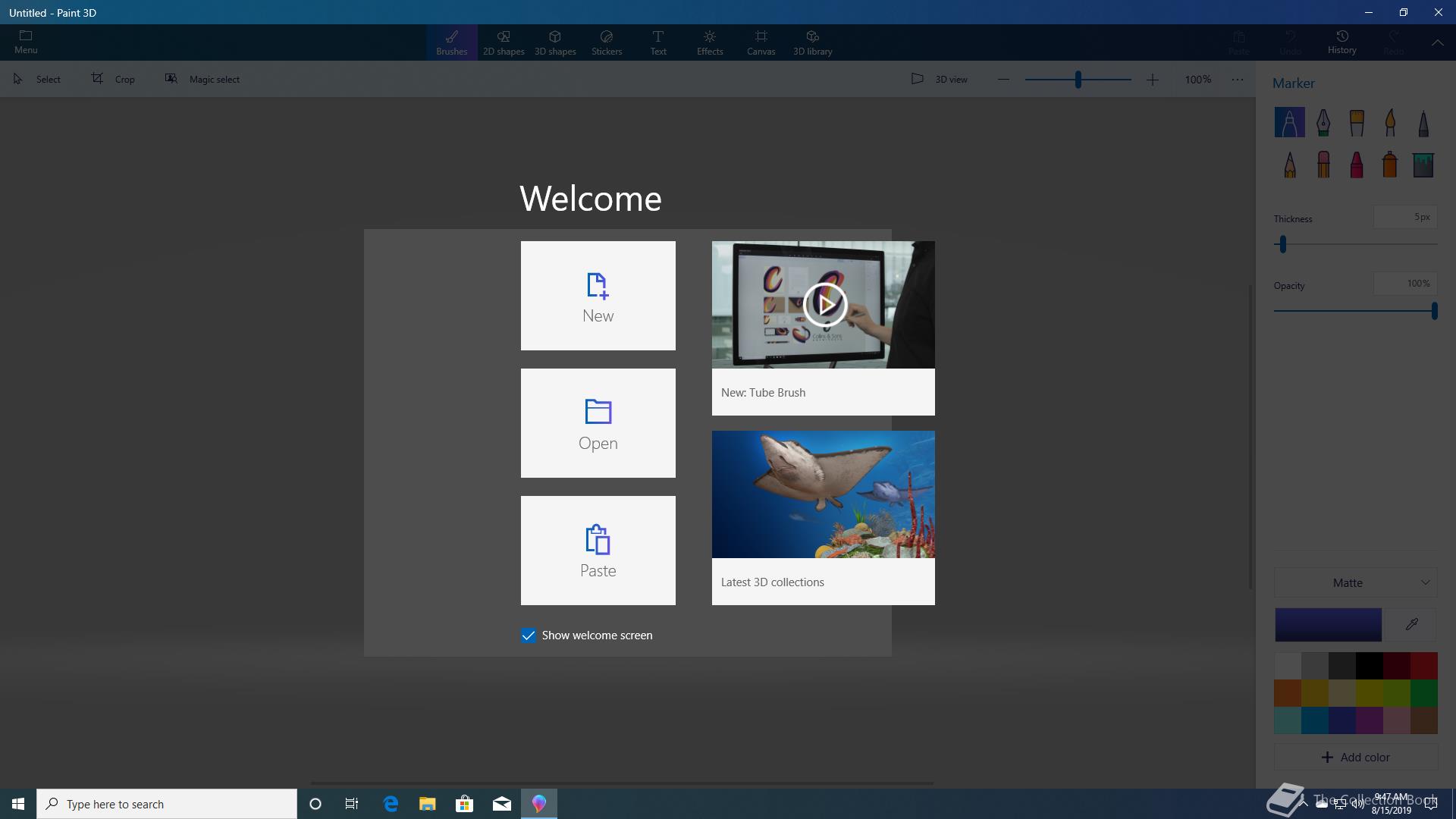The height and width of the screenshot is (819, 1456).
Task: Switch to the Stickers tab
Action: click(606, 42)
